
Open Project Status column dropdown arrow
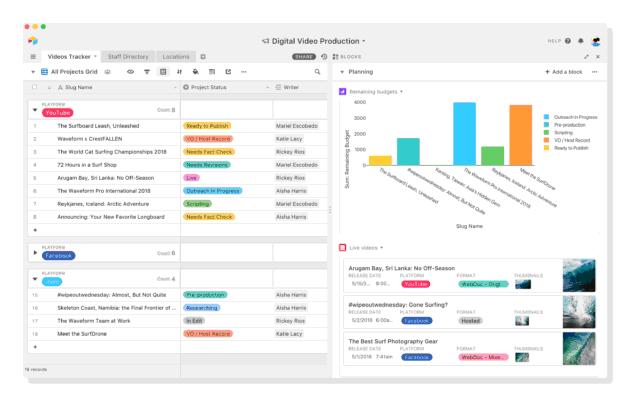(x=268, y=87)
